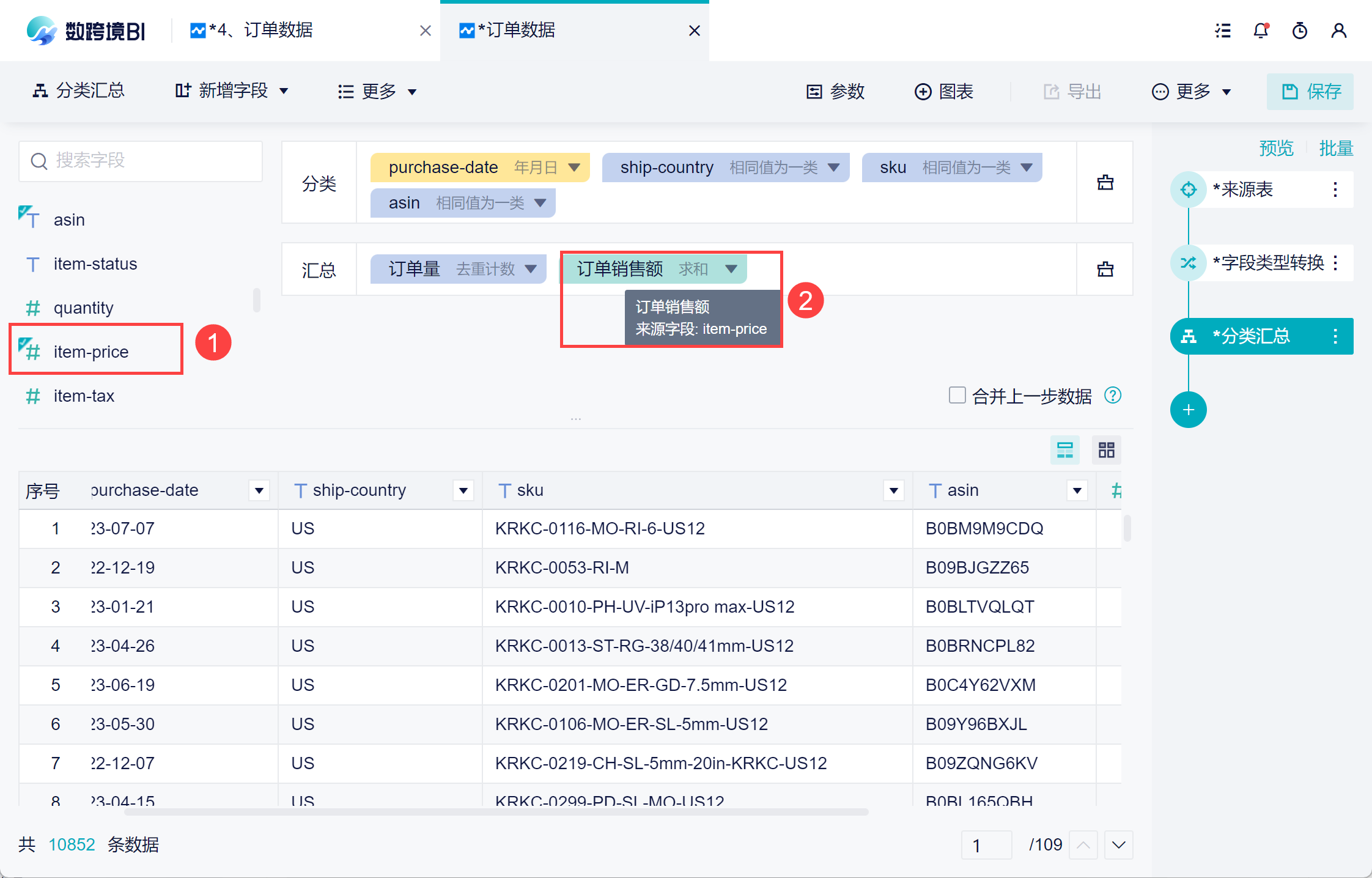Add a new step with plus button
The image size is (1372, 878).
1188,410
